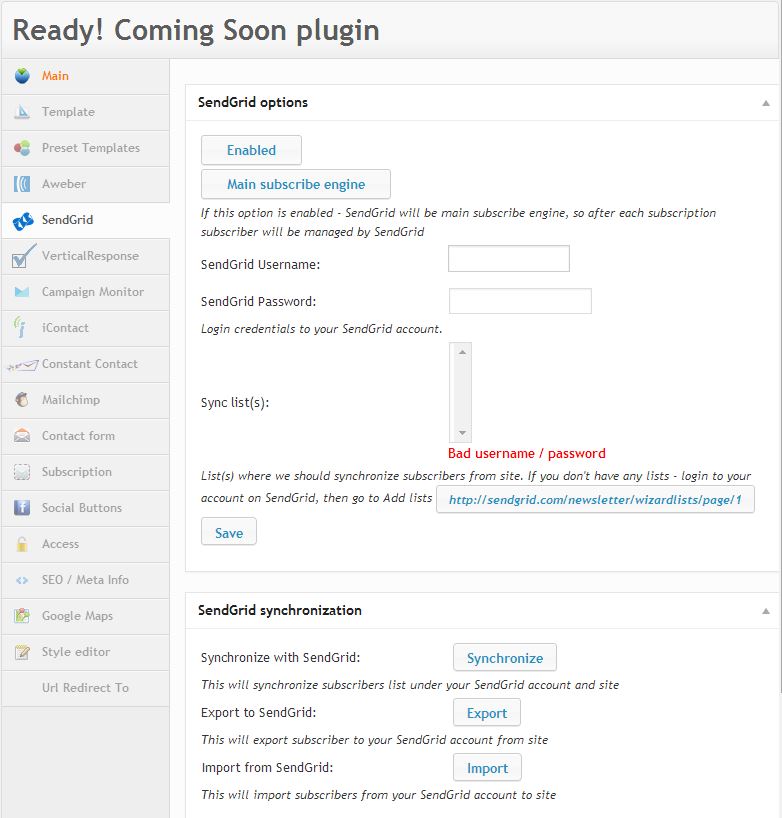Image resolution: width=782 pixels, height=818 pixels.
Task: Collapse the SendGrid options panel
Action: click(766, 103)
